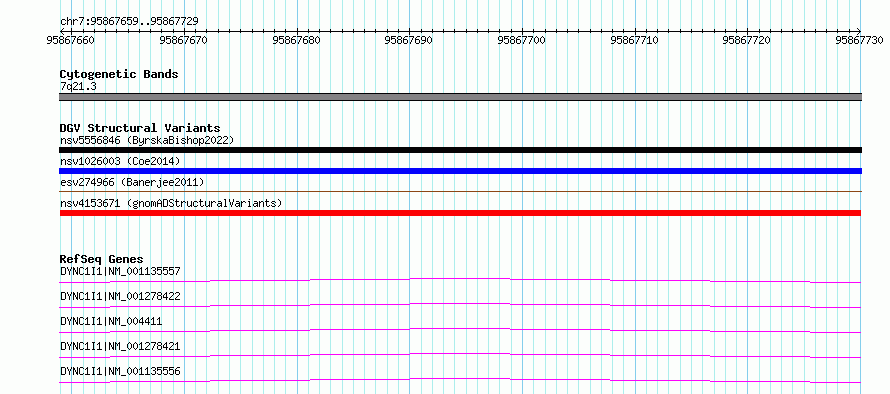Image resolution: width=890 pixels, height=394 pixels.
Task: Open the DGV Structural Variants track title
Action: (x=140, y=128)
